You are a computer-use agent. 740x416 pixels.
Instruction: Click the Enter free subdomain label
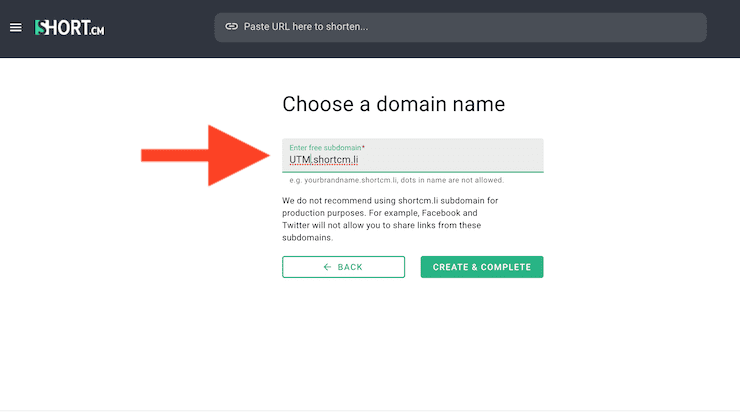[325, 148]
